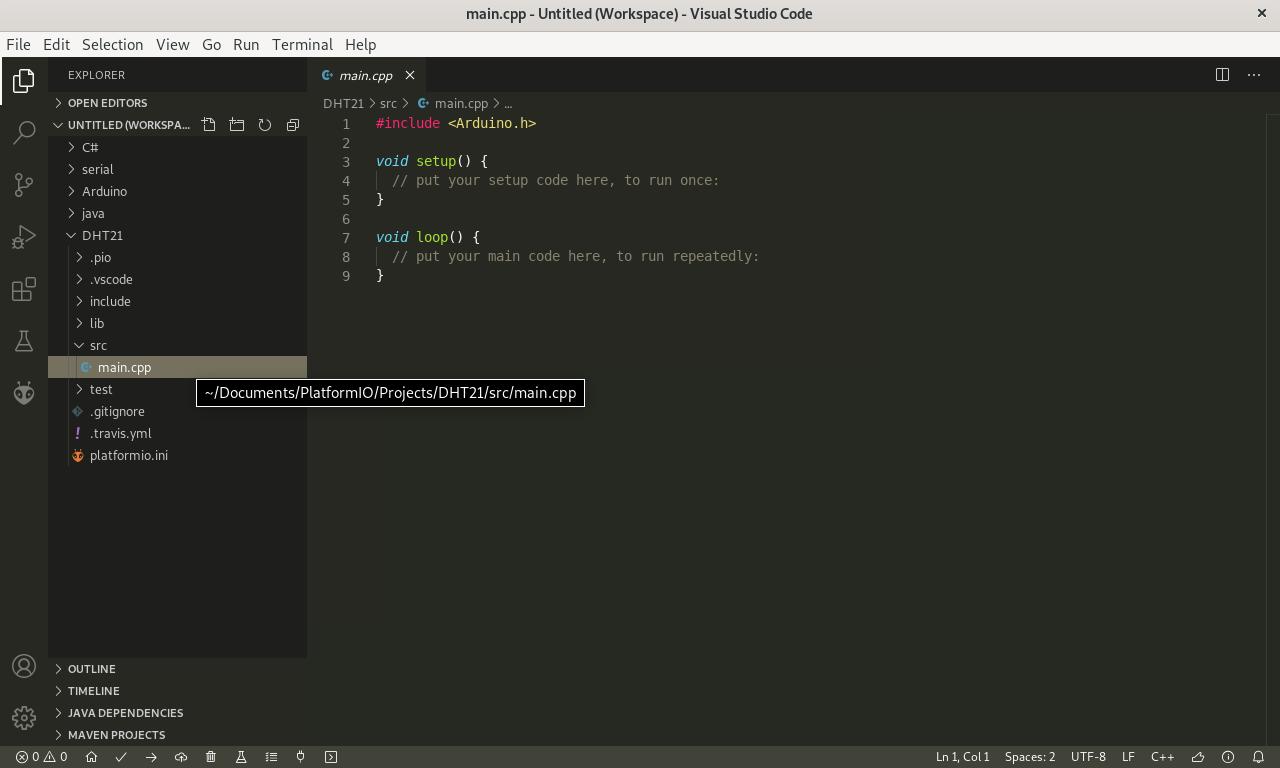This screenshot has width=1280, height=768.
Task: Collapse all folders in Explorer
Action: click(293, 125)
